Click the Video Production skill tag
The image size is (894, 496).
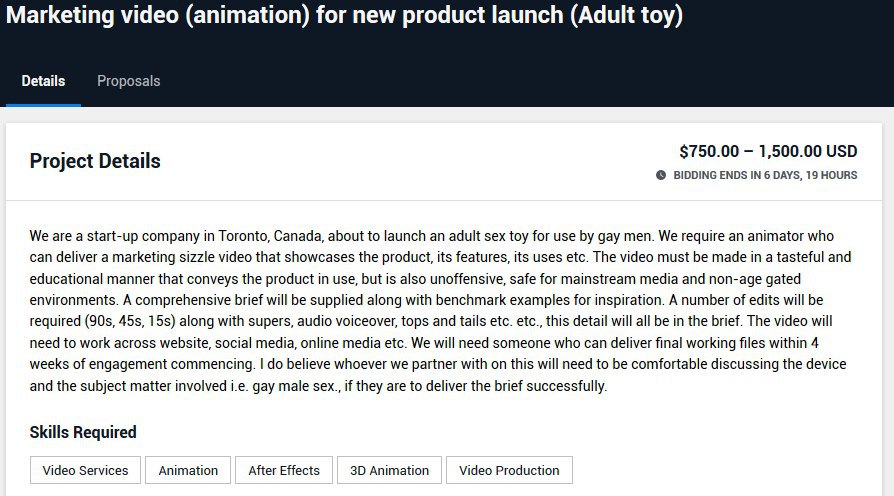(x=509, y=470)
